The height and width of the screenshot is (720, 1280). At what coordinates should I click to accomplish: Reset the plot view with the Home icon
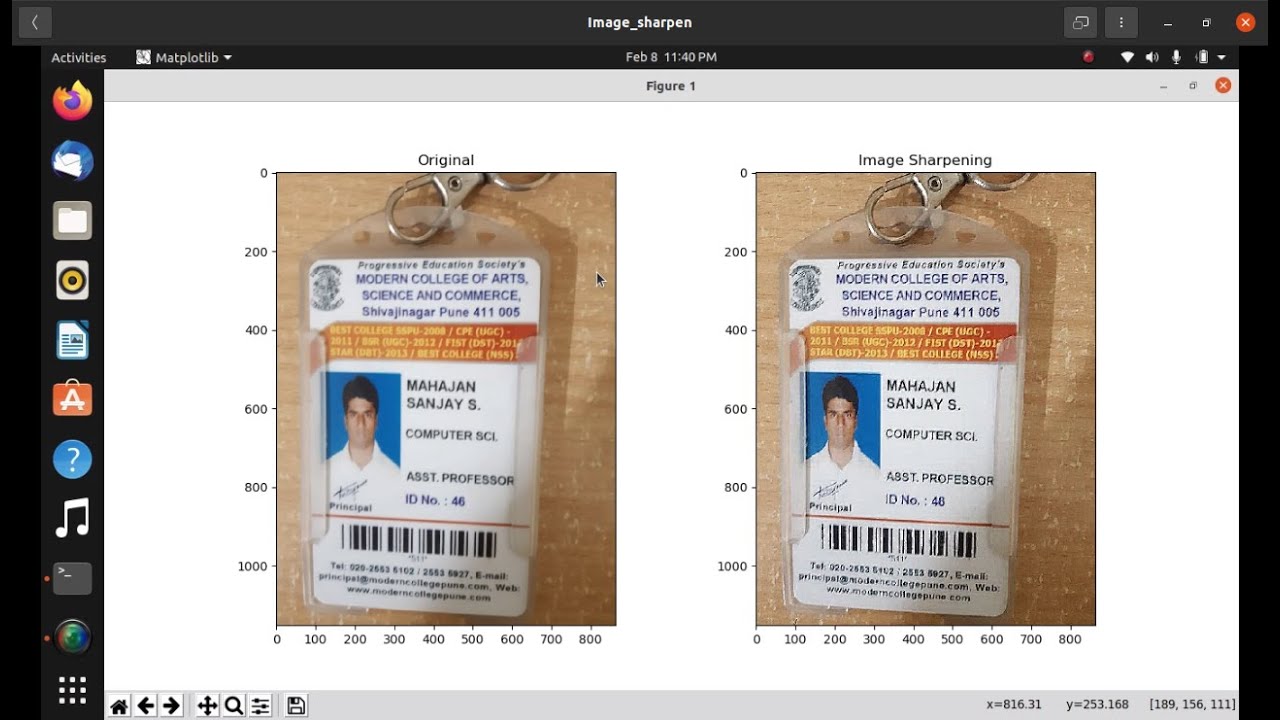(119, 706)
